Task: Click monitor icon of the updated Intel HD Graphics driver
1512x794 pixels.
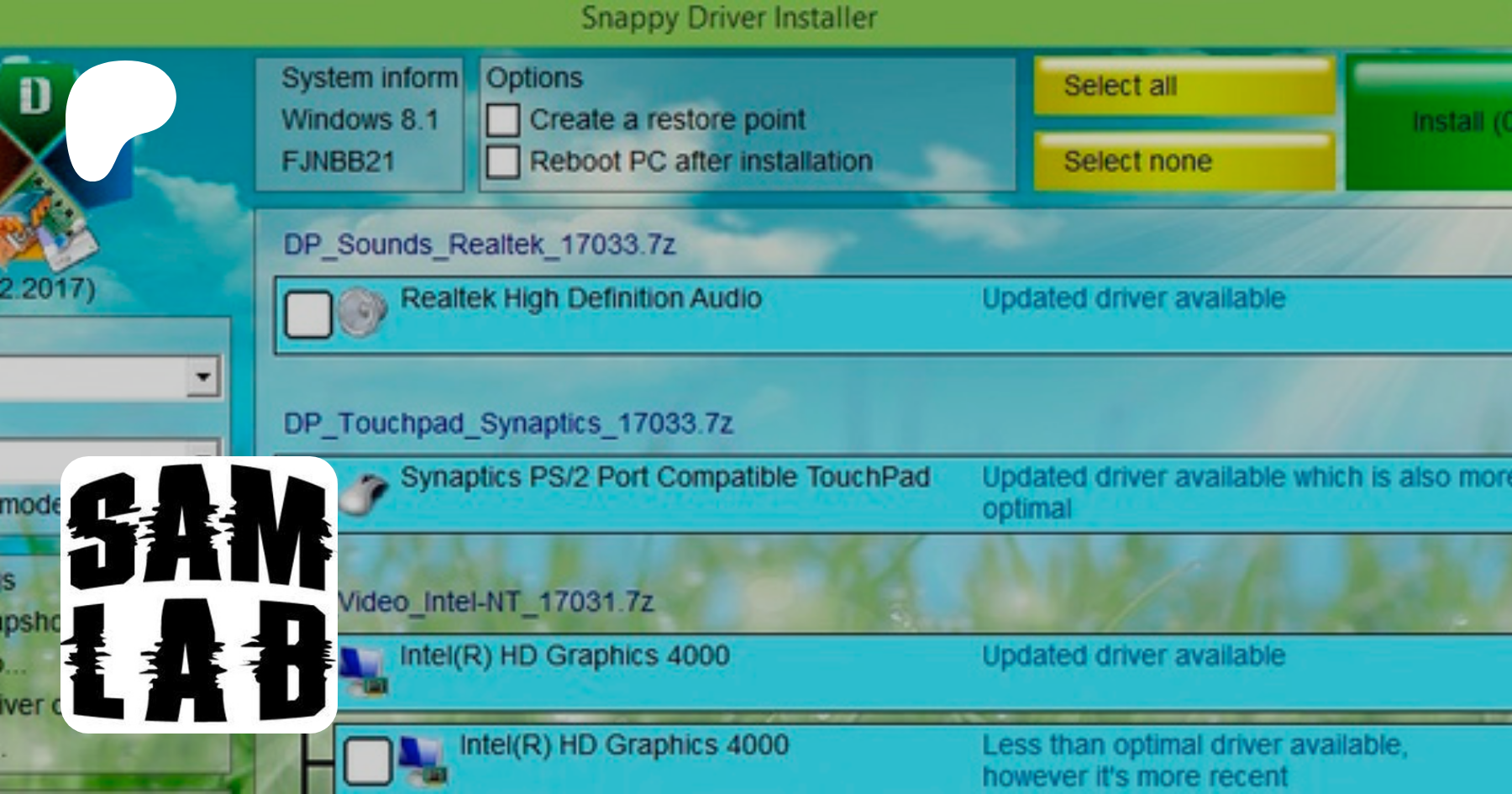Action: [x=363, y=670]
